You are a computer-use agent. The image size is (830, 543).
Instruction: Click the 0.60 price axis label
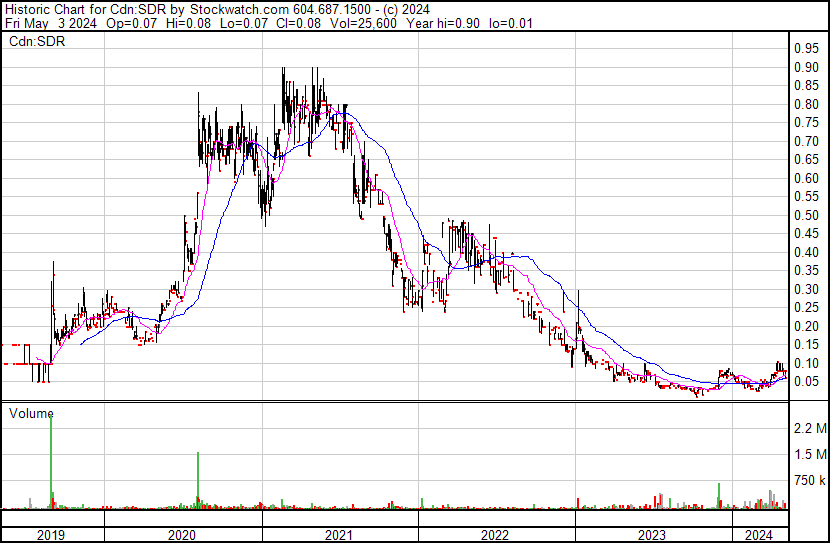[806, 178]
